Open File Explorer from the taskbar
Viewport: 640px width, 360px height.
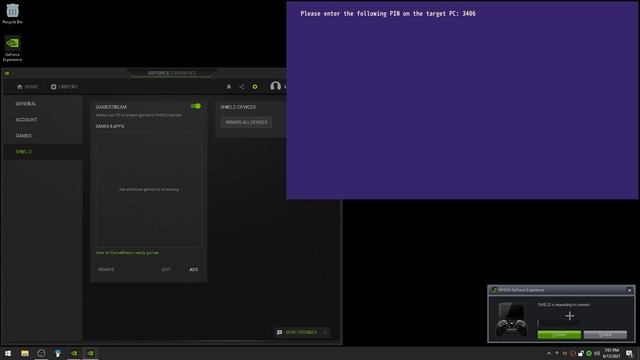25,353
